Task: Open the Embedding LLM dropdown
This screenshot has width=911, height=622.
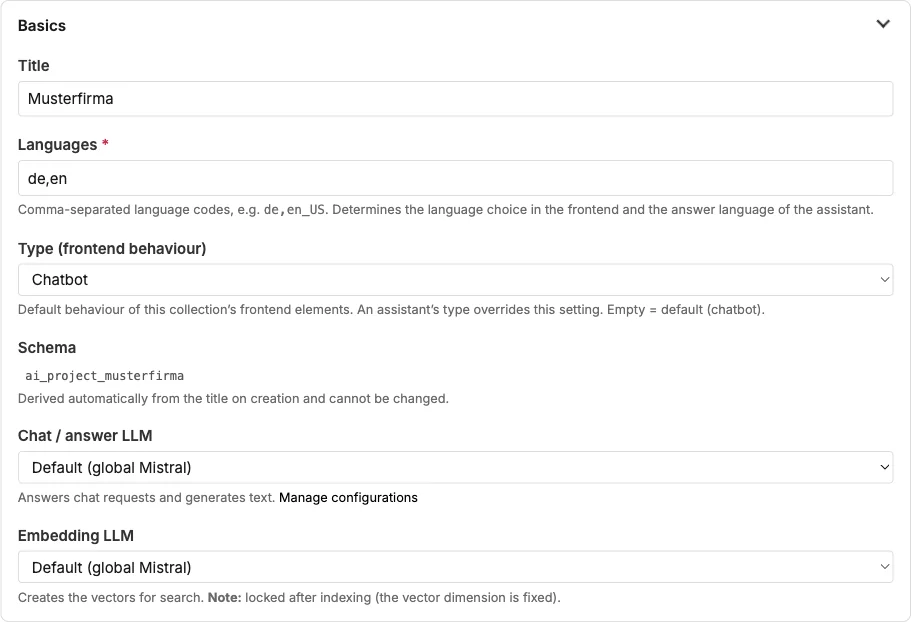Action: point(456,567)
